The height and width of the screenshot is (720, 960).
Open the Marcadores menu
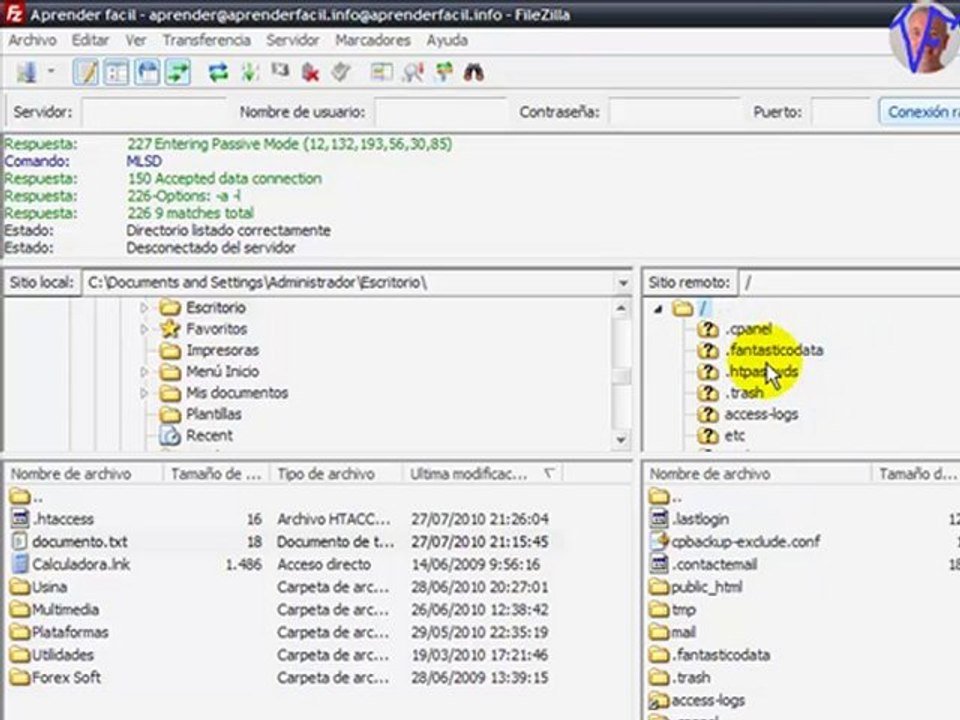tap(373, 40)
